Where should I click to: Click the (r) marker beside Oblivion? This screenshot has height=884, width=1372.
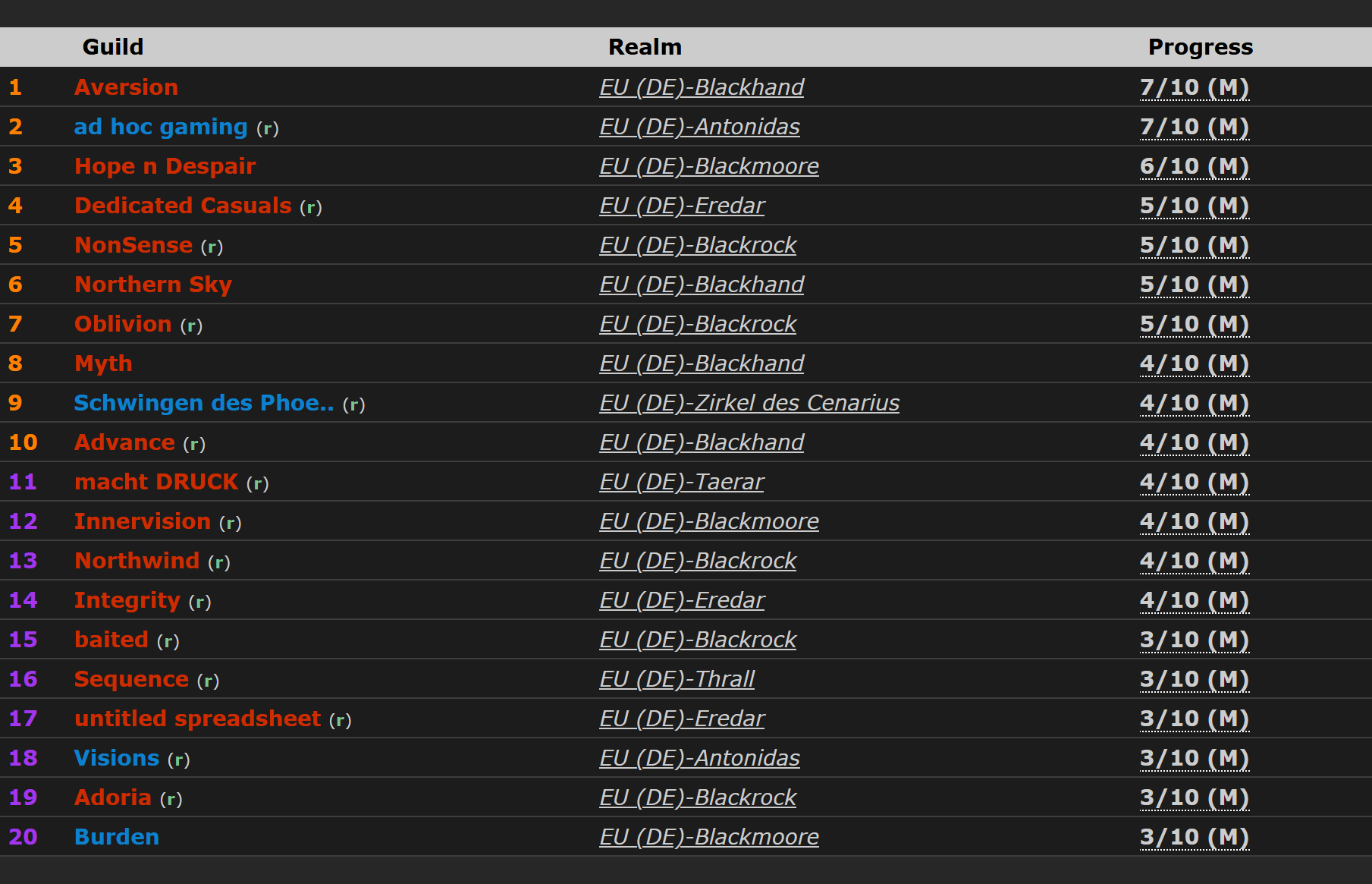click(191, 326)
